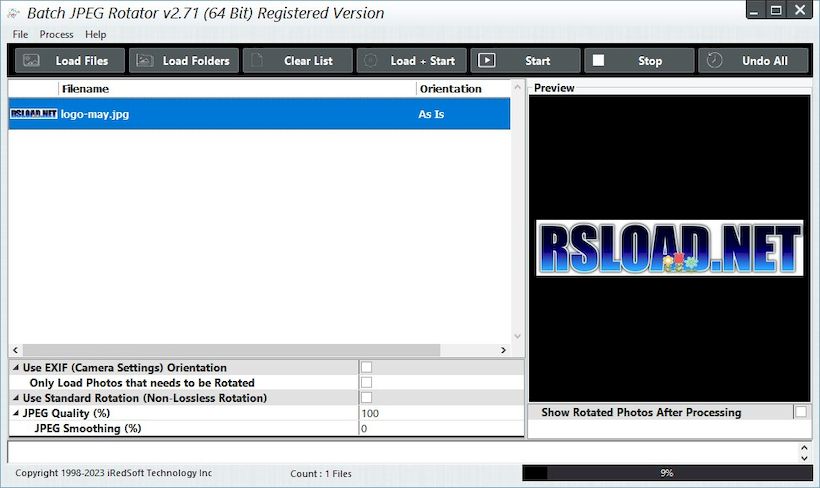Collapse the Use EXIF Orientation group
820x488 pixels.
(x=16, y=367)
